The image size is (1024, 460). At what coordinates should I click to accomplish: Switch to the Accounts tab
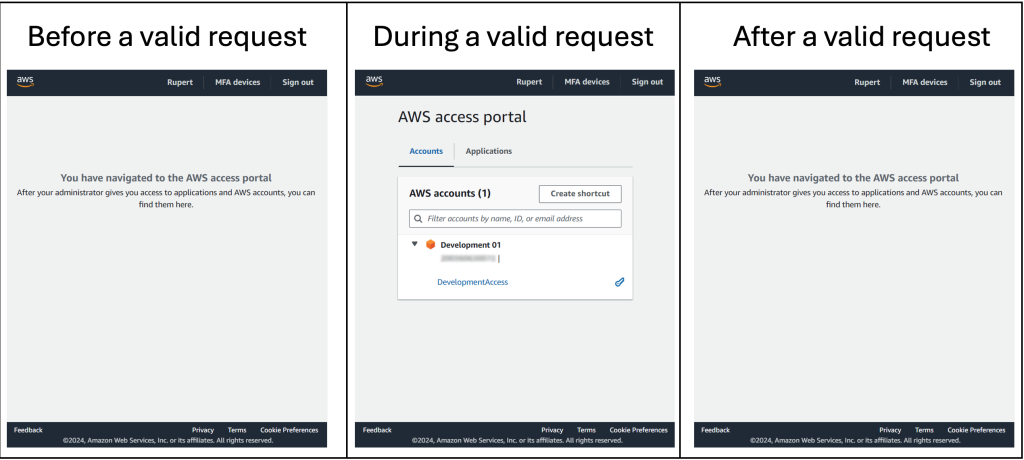tap(426, 151)
